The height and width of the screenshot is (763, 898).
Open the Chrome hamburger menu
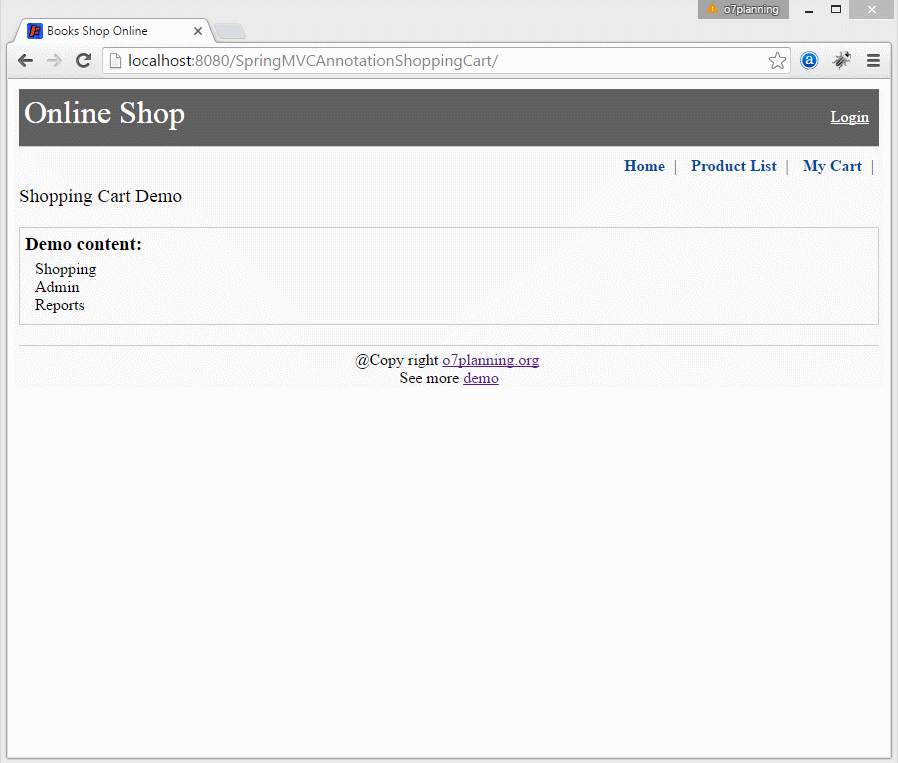(x=873, y=60)
